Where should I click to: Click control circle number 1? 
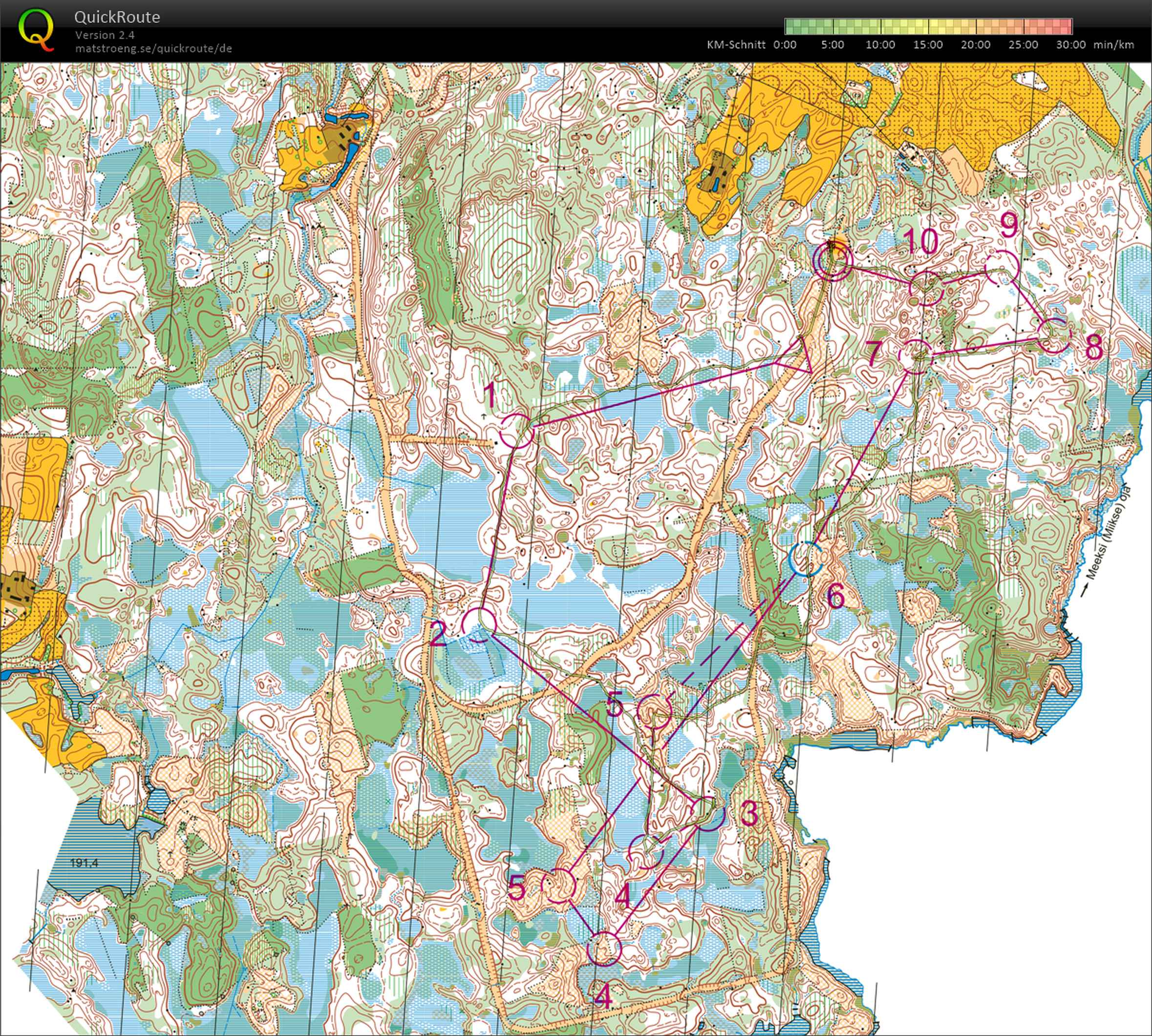(x=516, y=431)
